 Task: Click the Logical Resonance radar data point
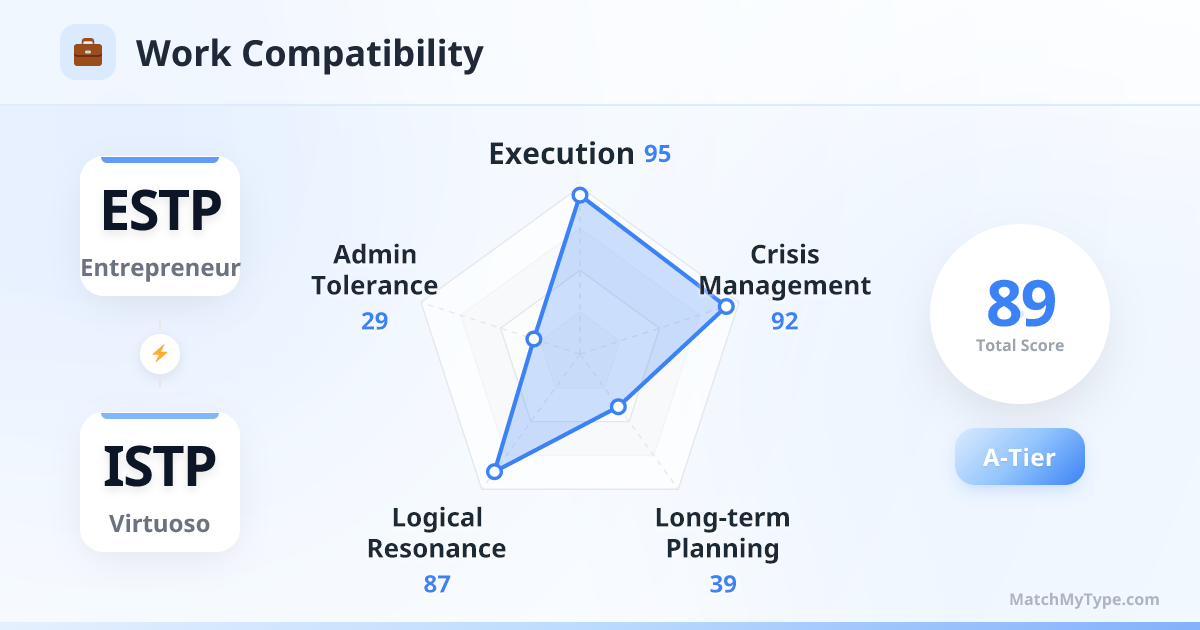(x=493, y=472)
